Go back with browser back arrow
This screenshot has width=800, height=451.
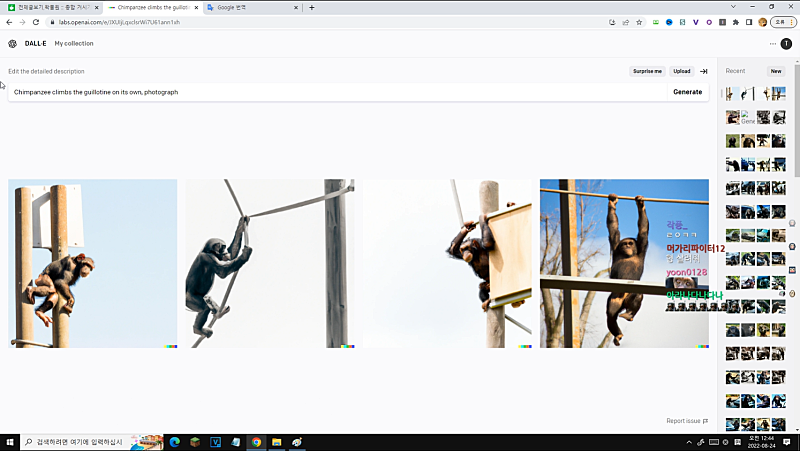point(9,22)
